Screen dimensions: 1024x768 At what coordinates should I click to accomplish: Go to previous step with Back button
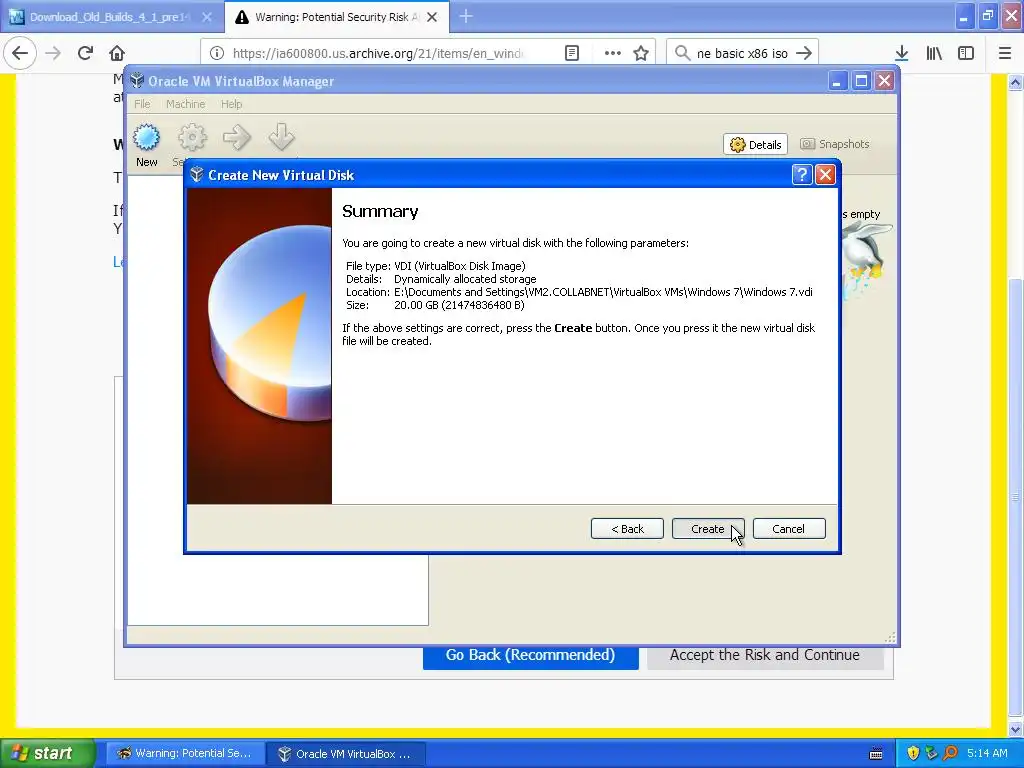(x=627, y=529)
